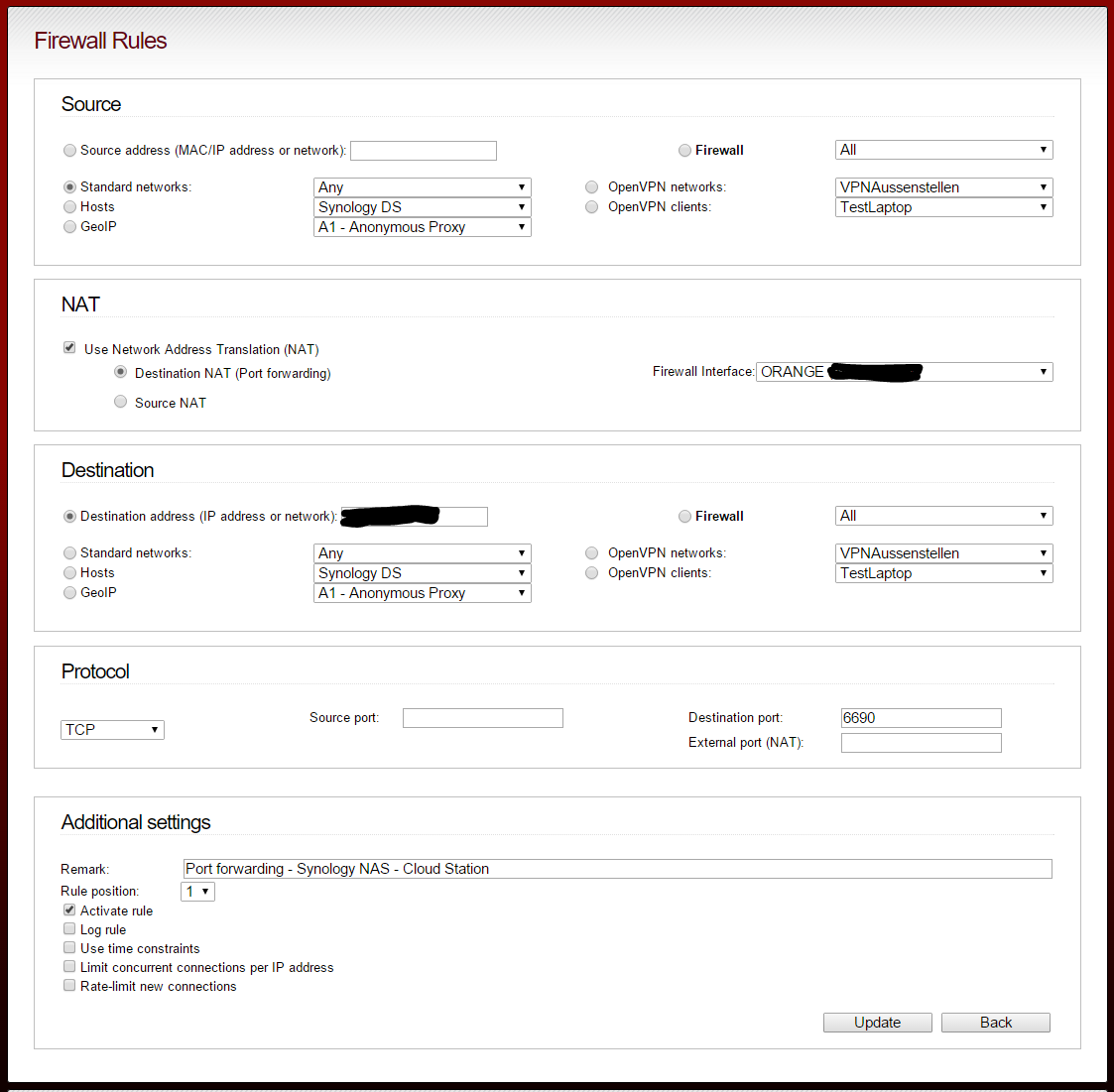Open the TCP protocol dropdown
Viewport: 1114px width, 1092px height.
[x=112, y=730]
